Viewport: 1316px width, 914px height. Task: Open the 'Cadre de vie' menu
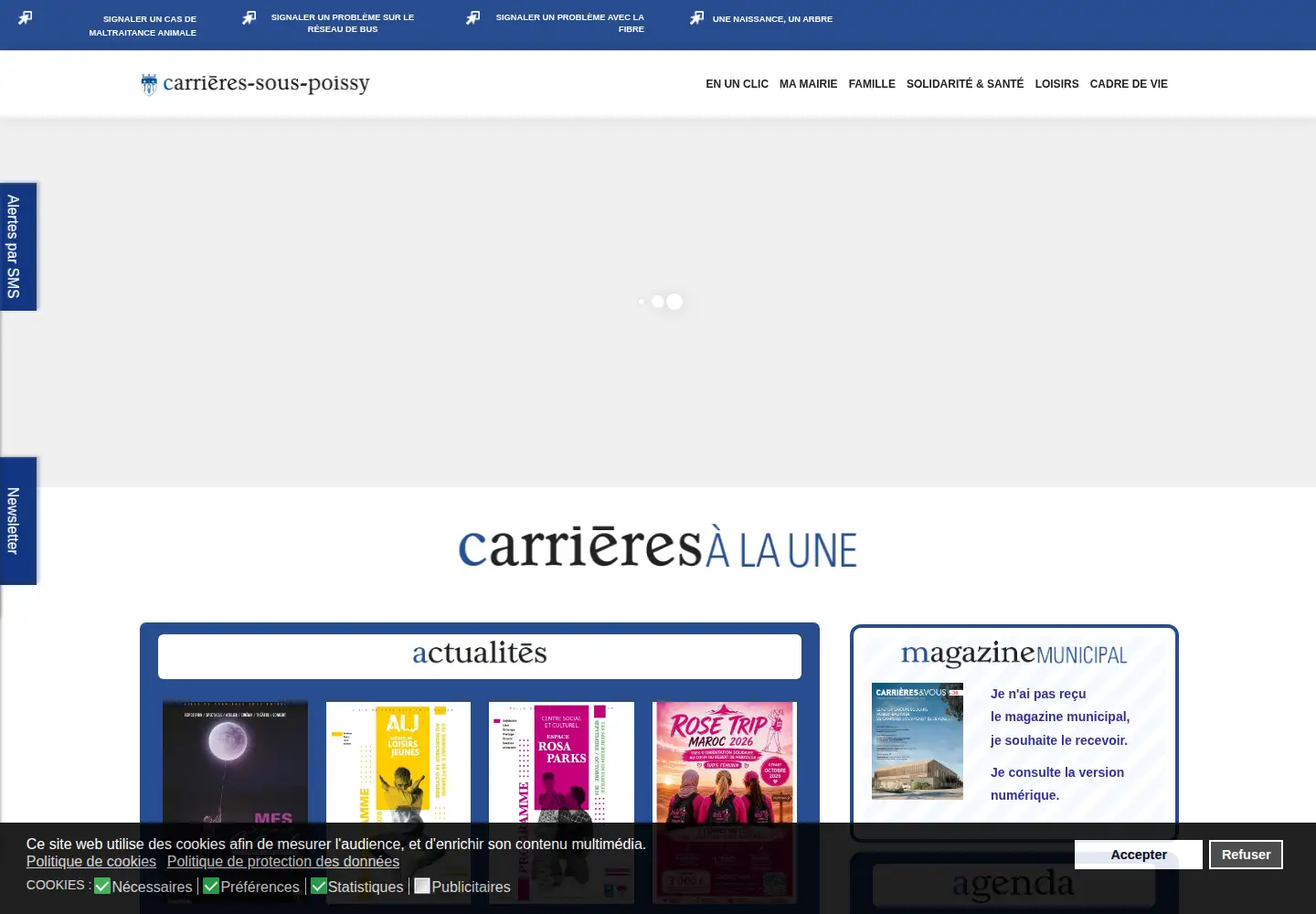pyautogui.click(x=1129, y=83)
